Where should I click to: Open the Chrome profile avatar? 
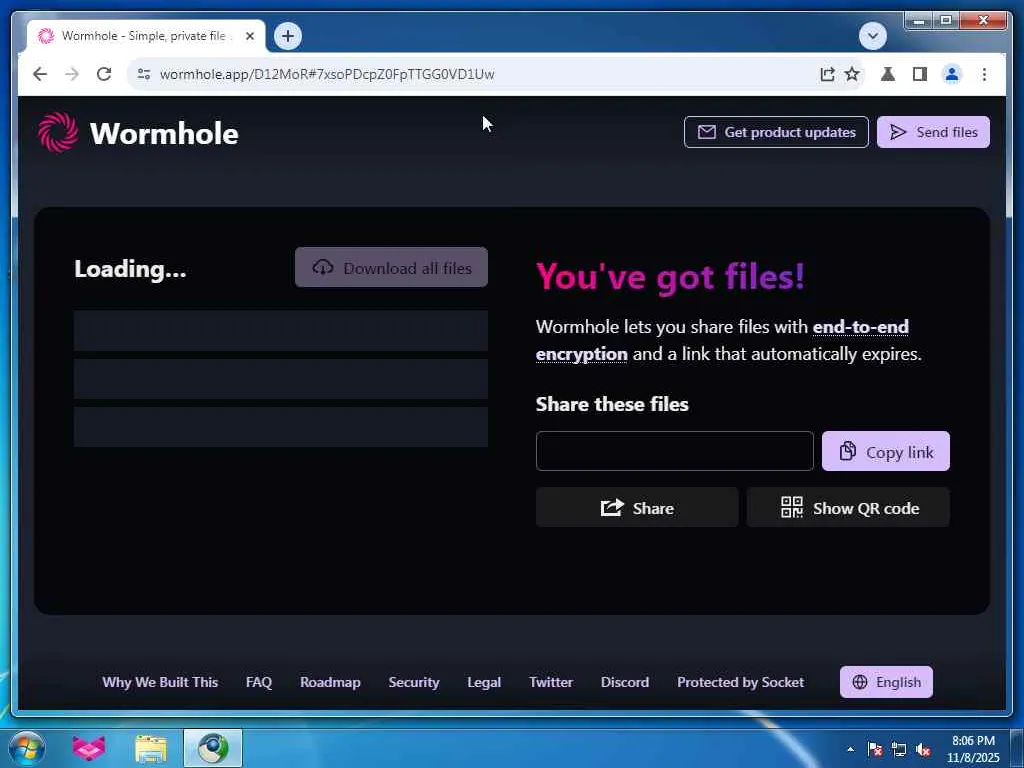[952, 74]
